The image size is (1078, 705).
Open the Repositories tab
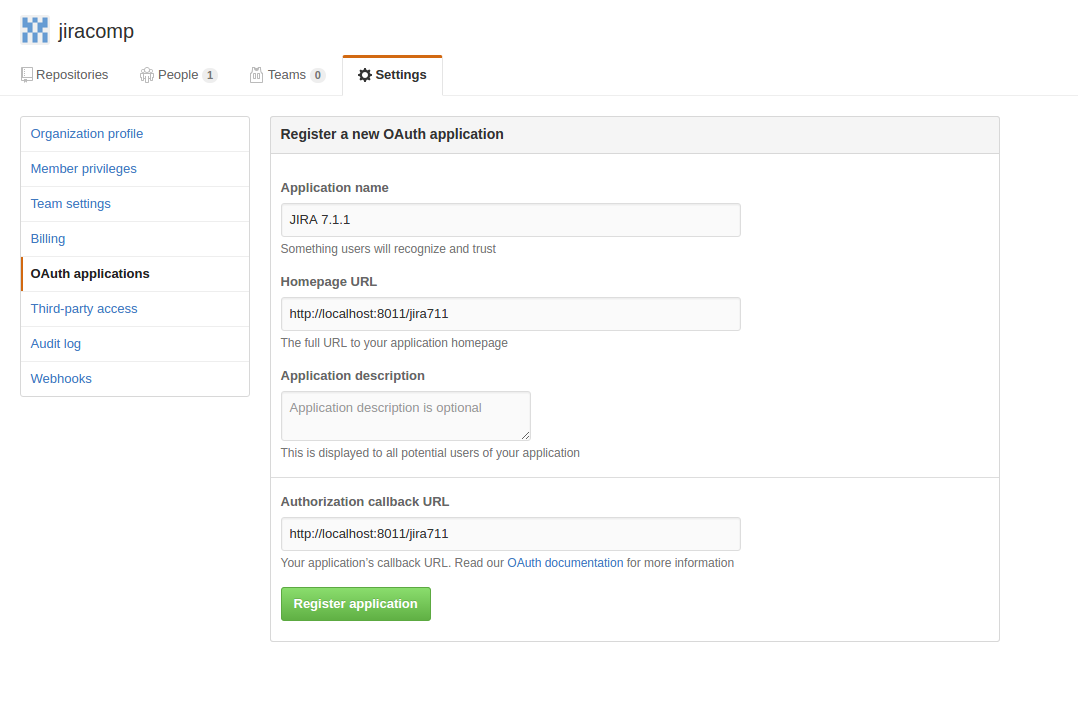coord(65,75)
